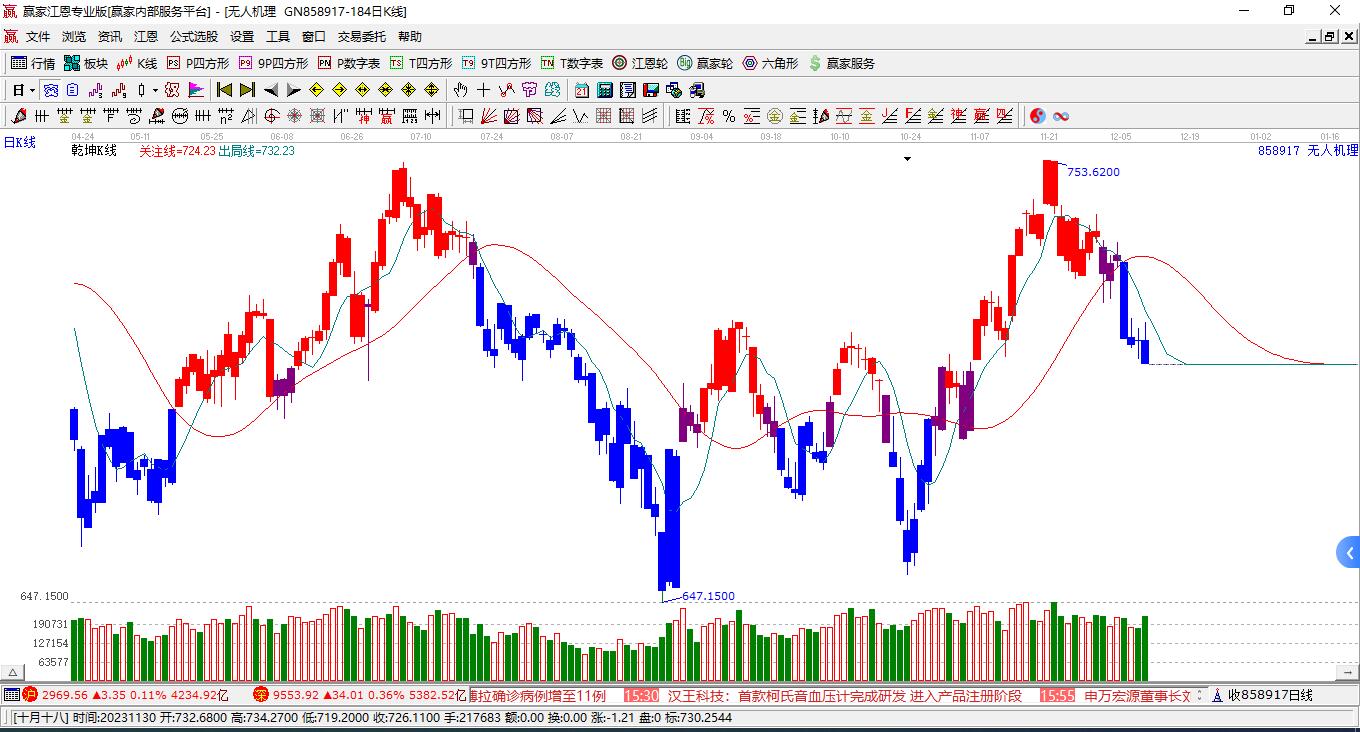Select the percent sign tool
Image resolution: width=1360 pixels, height=732 pixels.
pyautogui.click(x=729, y=116)
